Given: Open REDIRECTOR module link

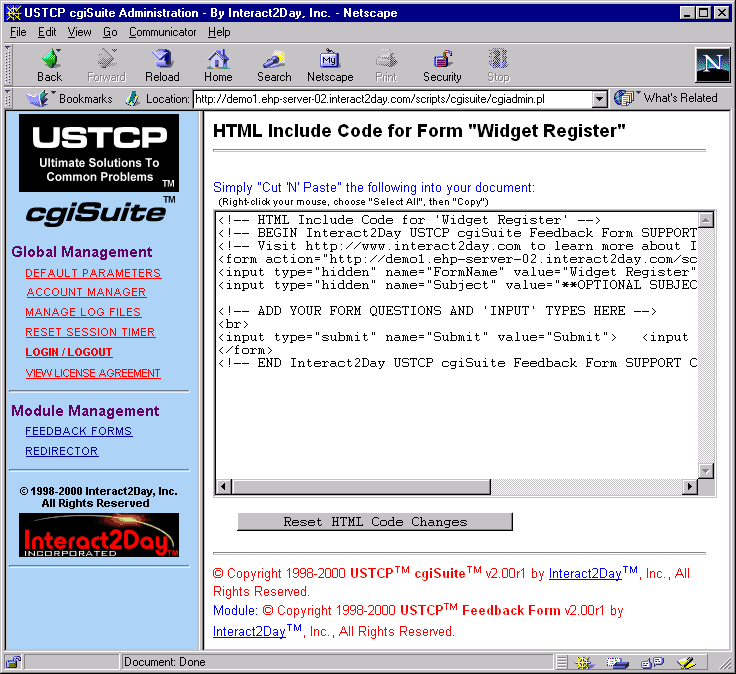Looking at the screenshot, I should coord(61,451).
